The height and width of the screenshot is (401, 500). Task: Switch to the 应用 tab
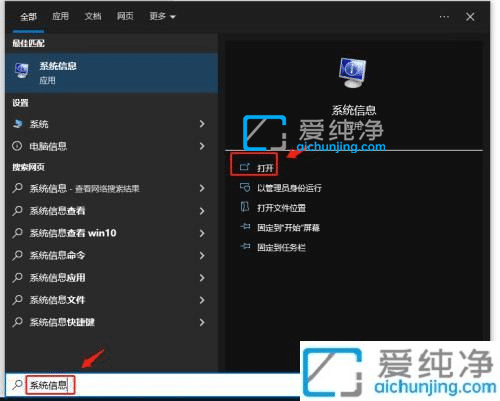(x=60, y=16)
